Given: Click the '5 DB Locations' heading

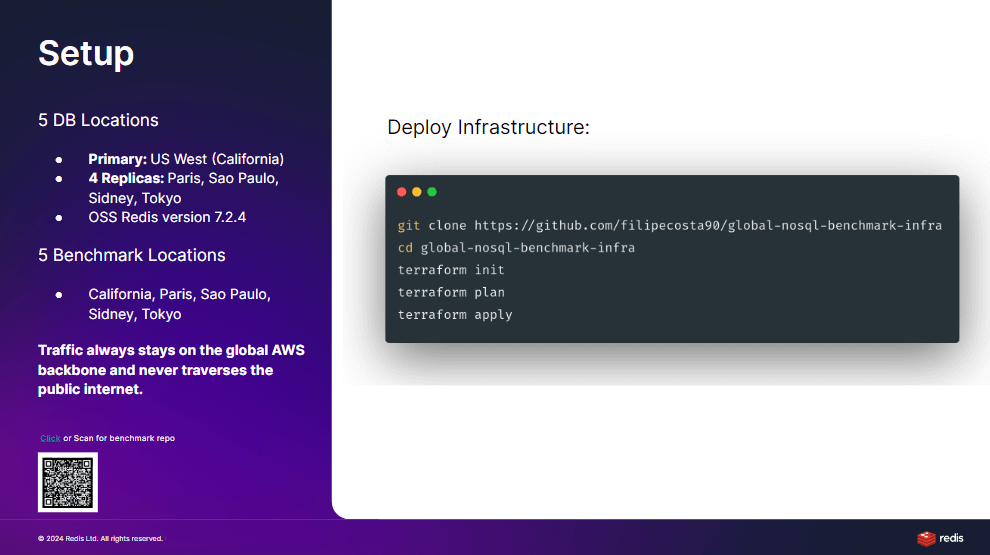Looking at the screenshot, I should pyautogui.click(x=98, y=120).
